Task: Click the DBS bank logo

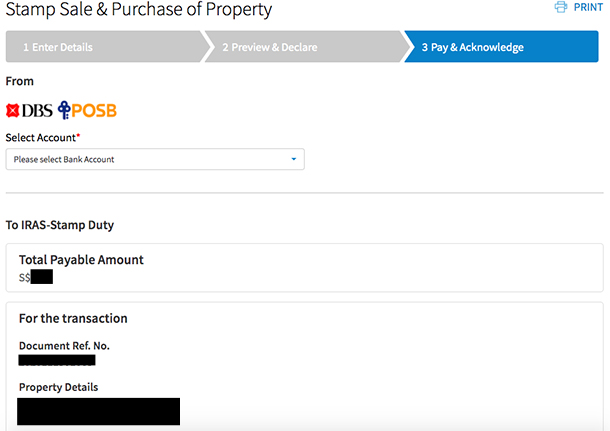Action: tap(29, 111)
